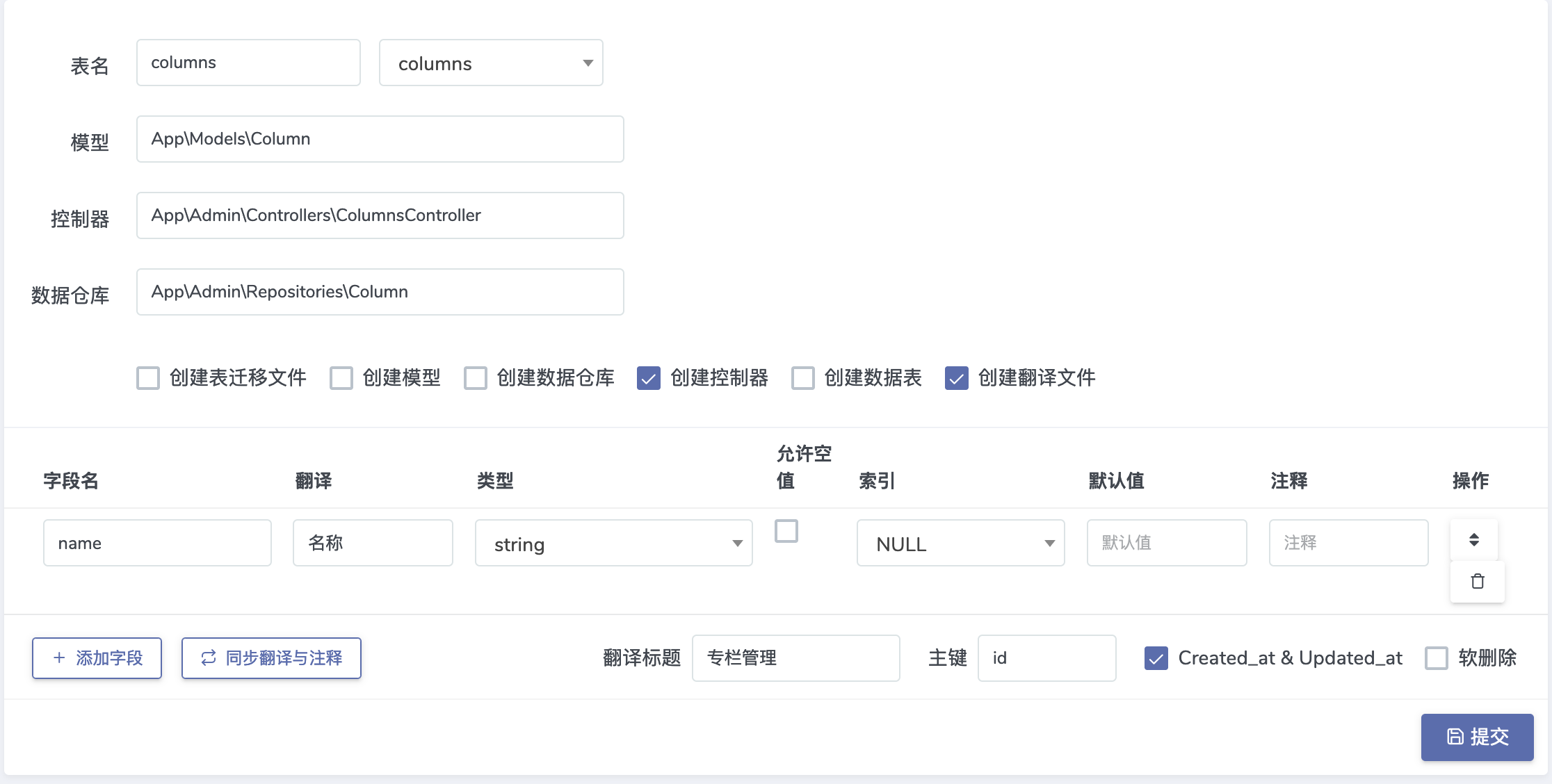Disable the Created_at & Updated_at checkbox

pos(1156,658)
